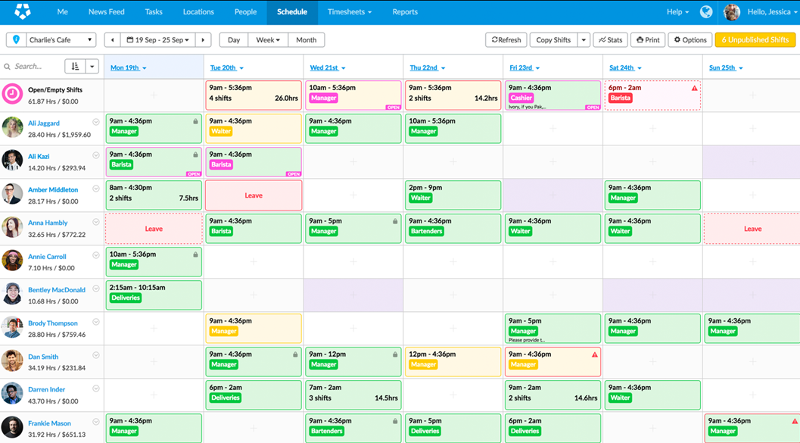Click Ali Jaggard's collapse circle icon

pyautogui.click(x=96, y=122)
